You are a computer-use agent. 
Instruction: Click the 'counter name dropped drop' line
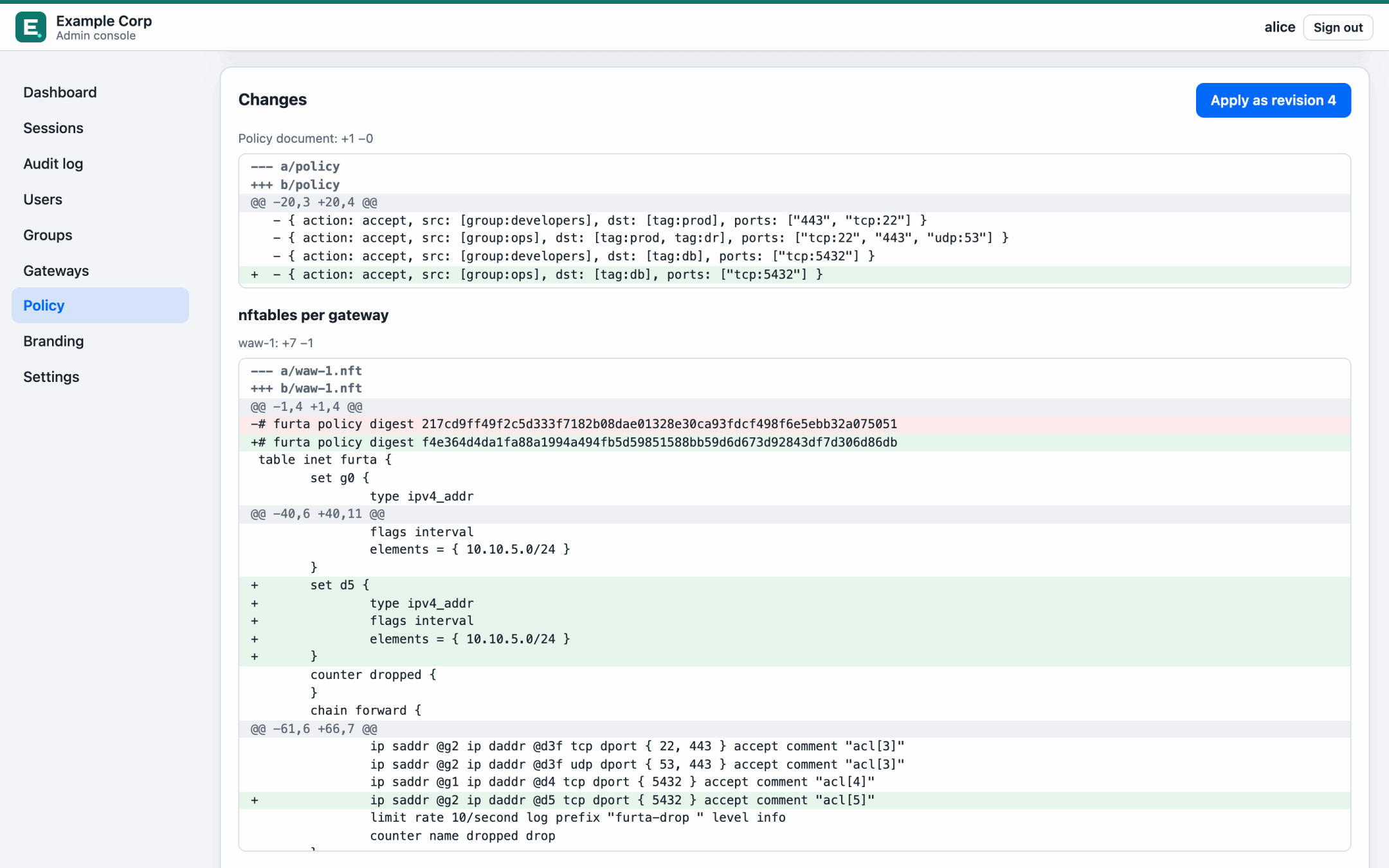(794, 836)
